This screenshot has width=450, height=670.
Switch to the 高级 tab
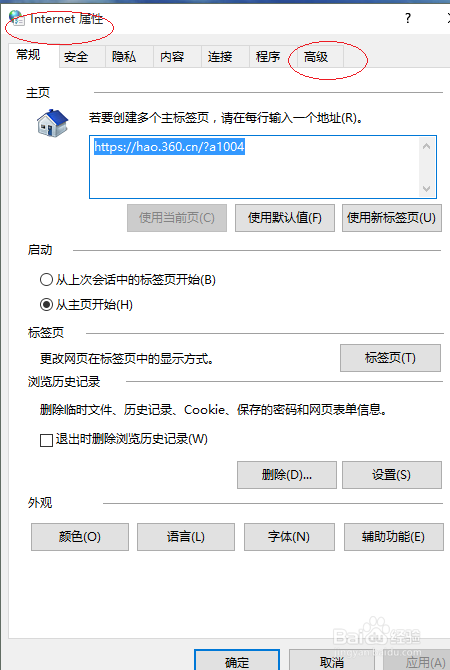(x=316, y=57)
